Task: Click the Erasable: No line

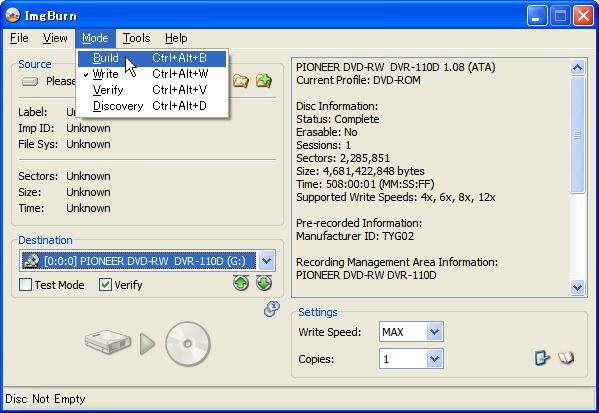Action: (327, 132)
